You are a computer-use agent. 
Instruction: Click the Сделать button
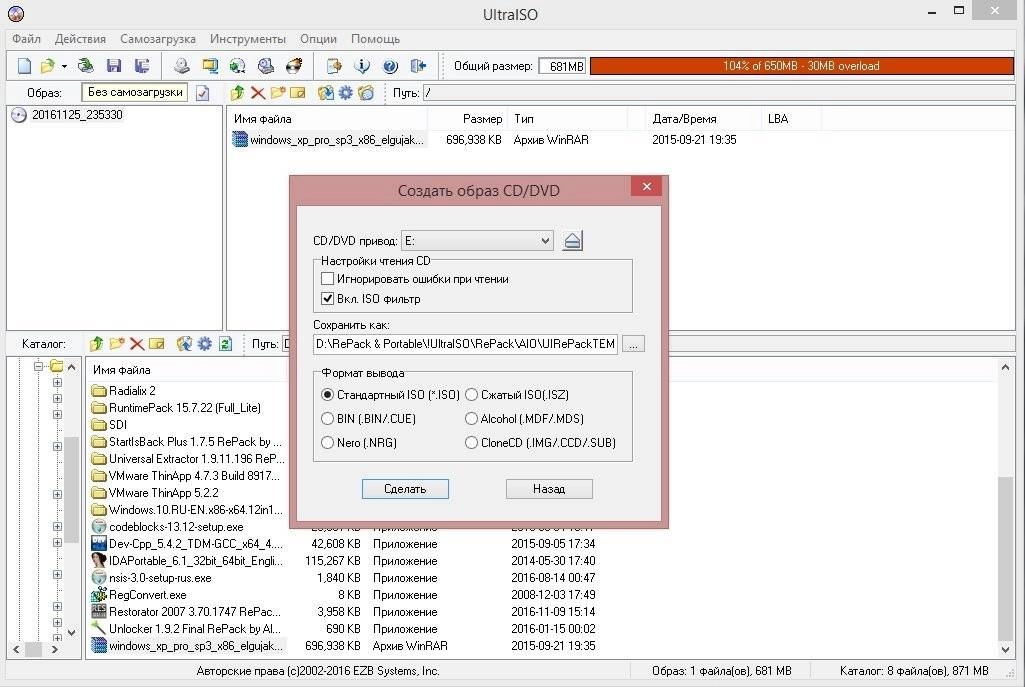pos(405,489)
